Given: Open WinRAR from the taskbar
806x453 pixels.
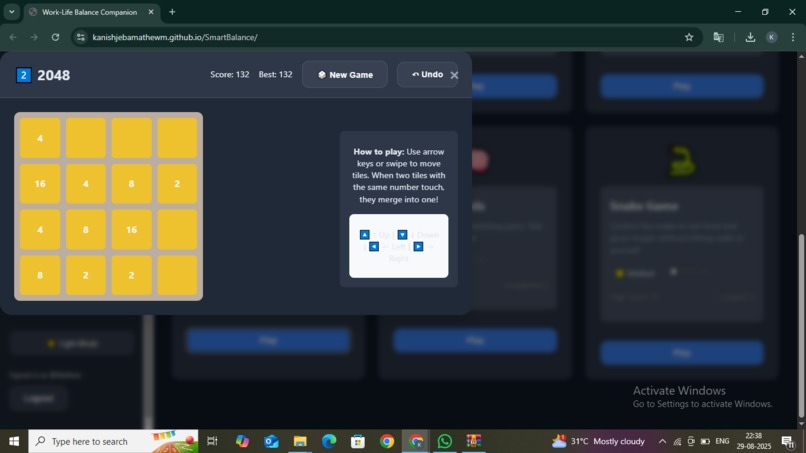Looking at the screenshot, I should point(473,441).
